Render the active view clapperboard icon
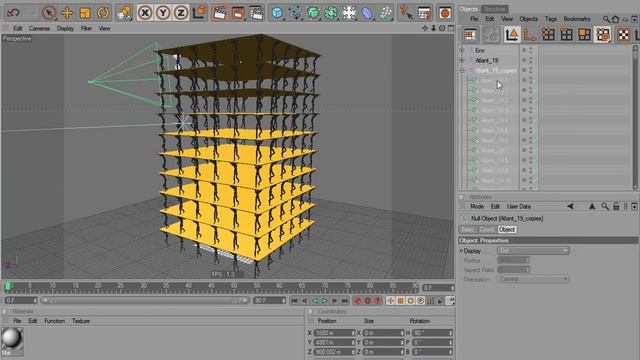640x360 pixels. [220, 13]
